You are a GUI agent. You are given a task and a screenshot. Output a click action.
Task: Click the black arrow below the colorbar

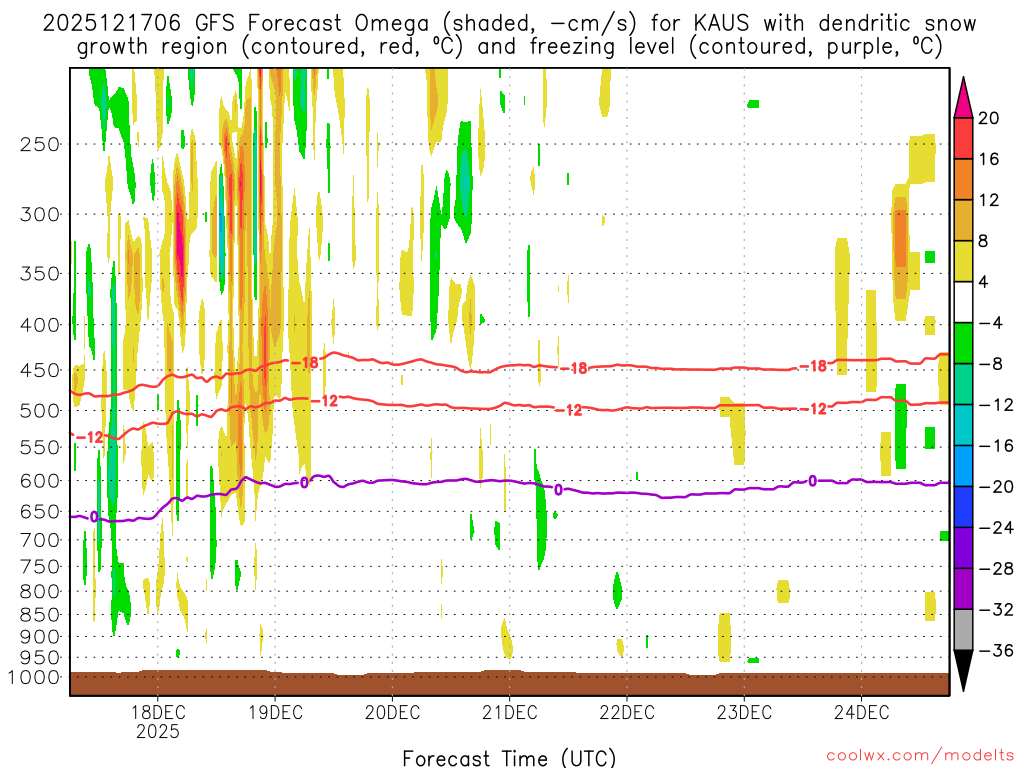tap(963, 670)
